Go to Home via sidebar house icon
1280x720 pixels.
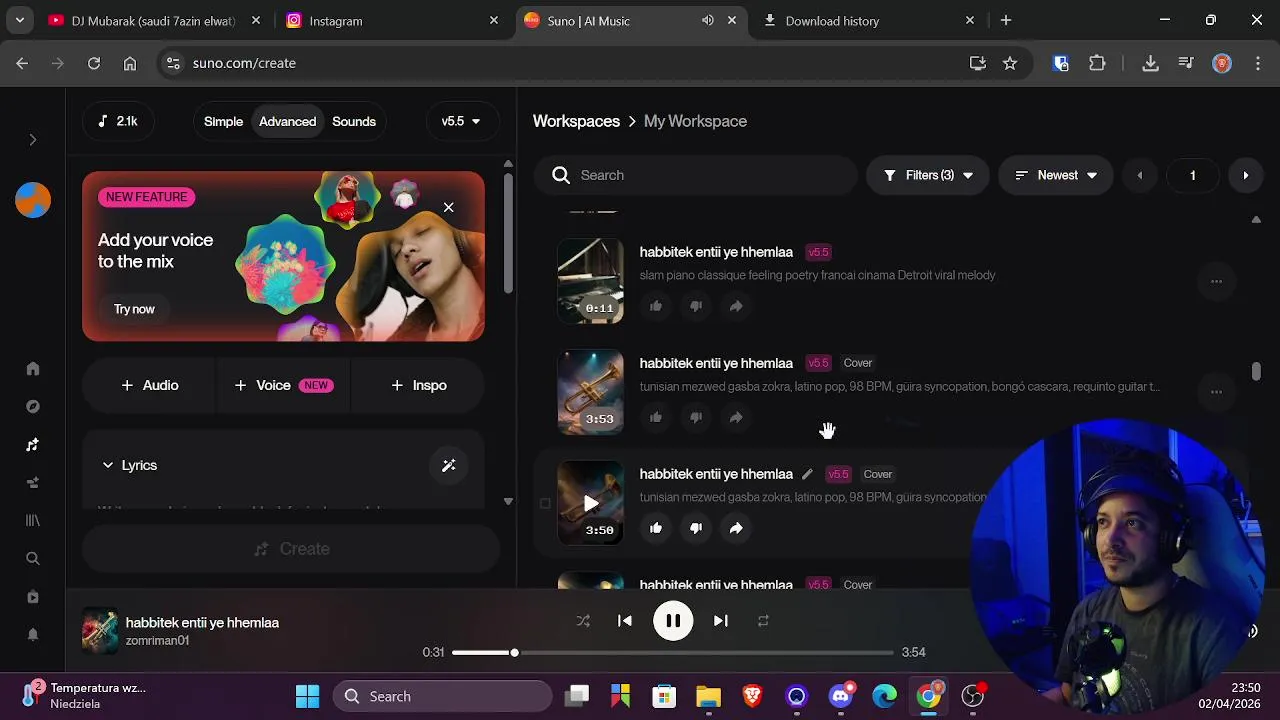[x=33, y=369]
